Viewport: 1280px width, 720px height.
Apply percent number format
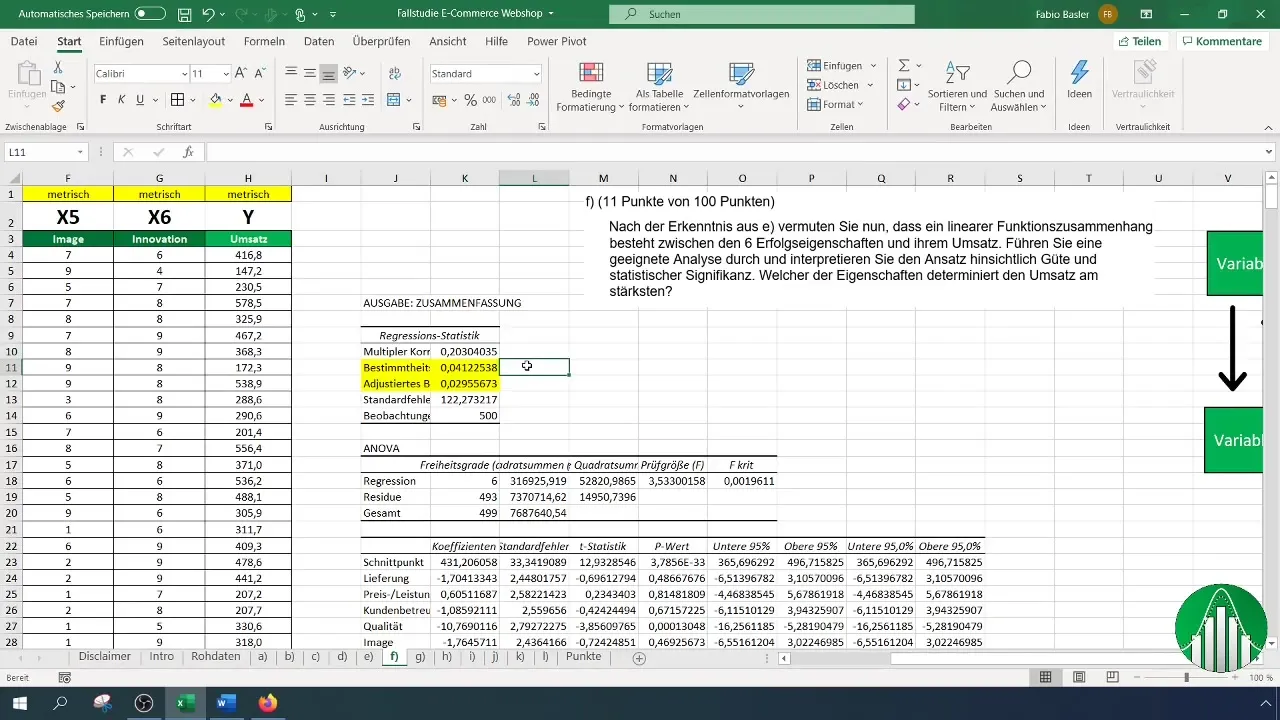coord(470,100)
